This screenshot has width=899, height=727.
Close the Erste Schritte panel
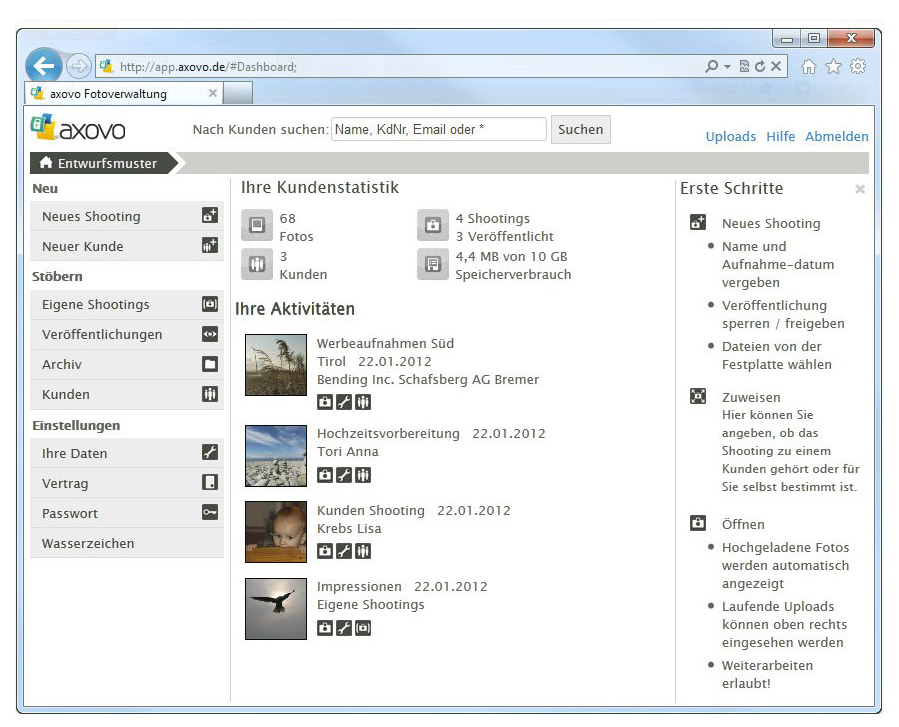(x=860, y=189)
